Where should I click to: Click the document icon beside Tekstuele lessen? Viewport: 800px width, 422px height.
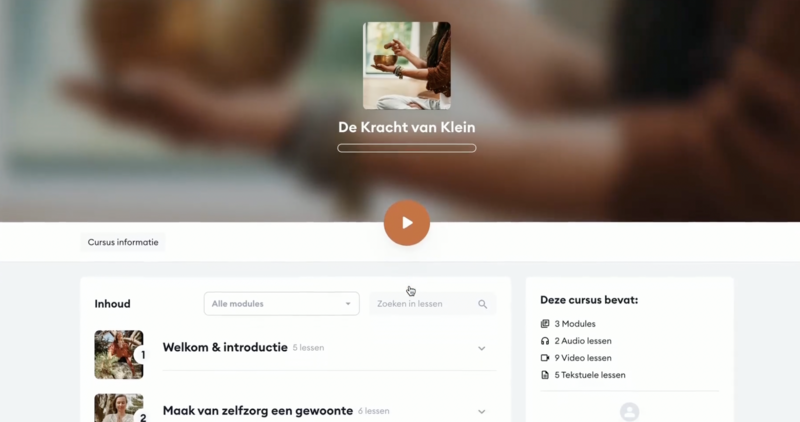[x=545, y=375]
